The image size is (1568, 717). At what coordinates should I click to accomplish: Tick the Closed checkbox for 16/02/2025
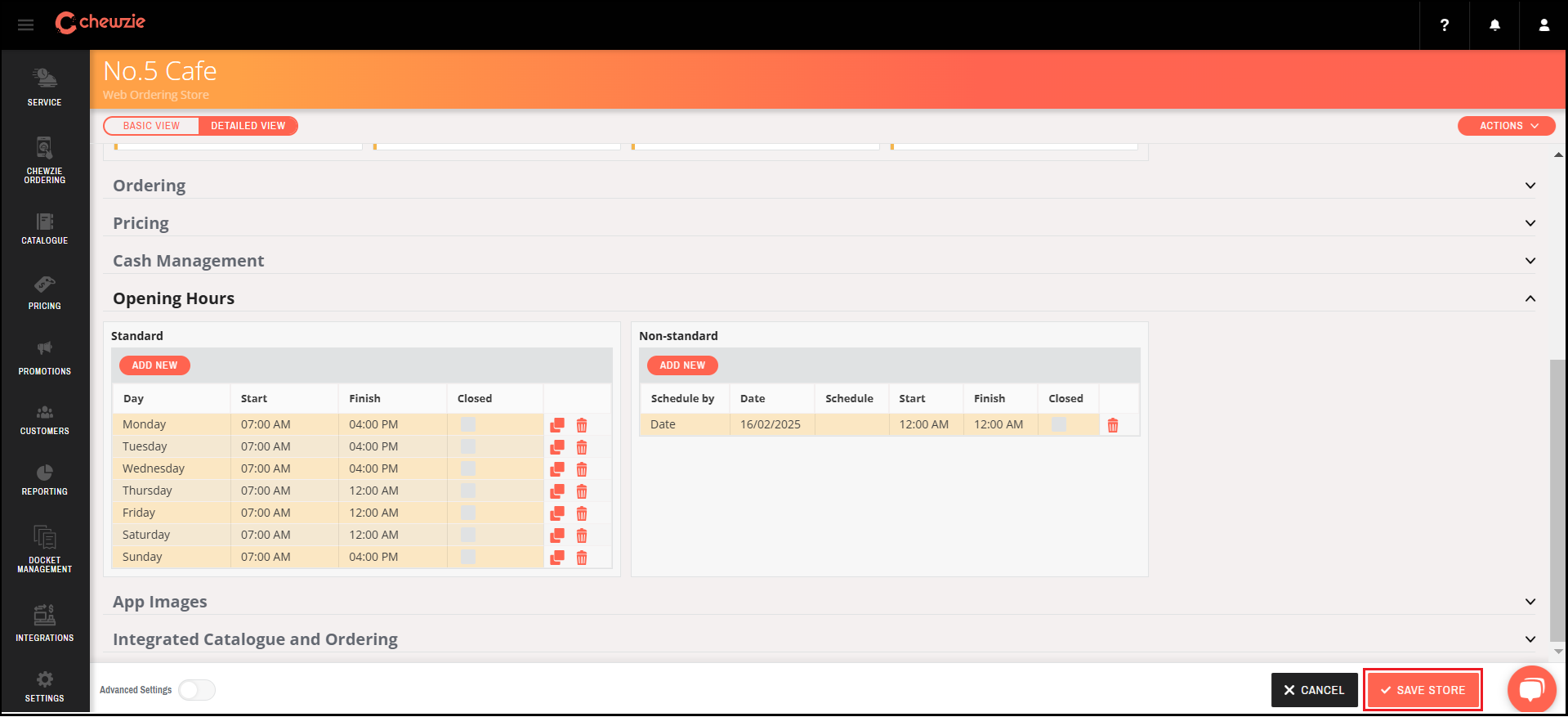[1059, 424]
